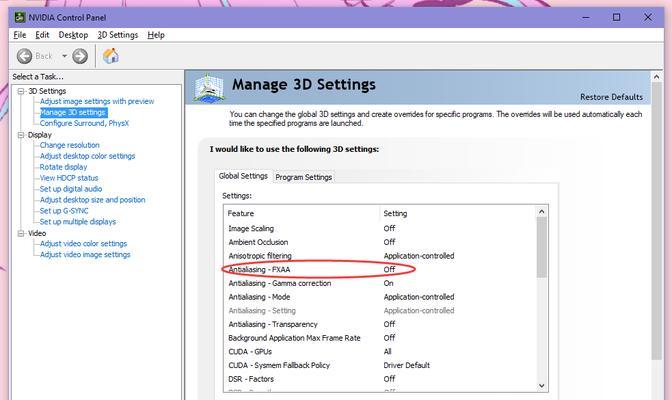
Task: Select the Image Scaling feature row
Action: [380, 229]
